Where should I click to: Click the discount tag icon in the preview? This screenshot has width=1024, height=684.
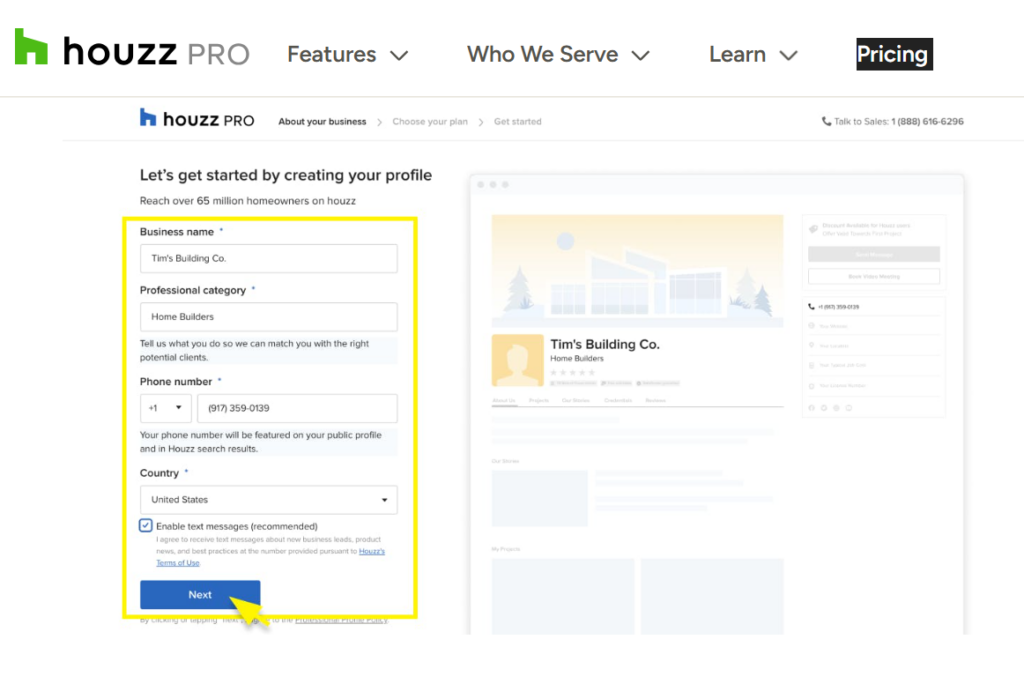pyautogui.click(x=814, y=228)
